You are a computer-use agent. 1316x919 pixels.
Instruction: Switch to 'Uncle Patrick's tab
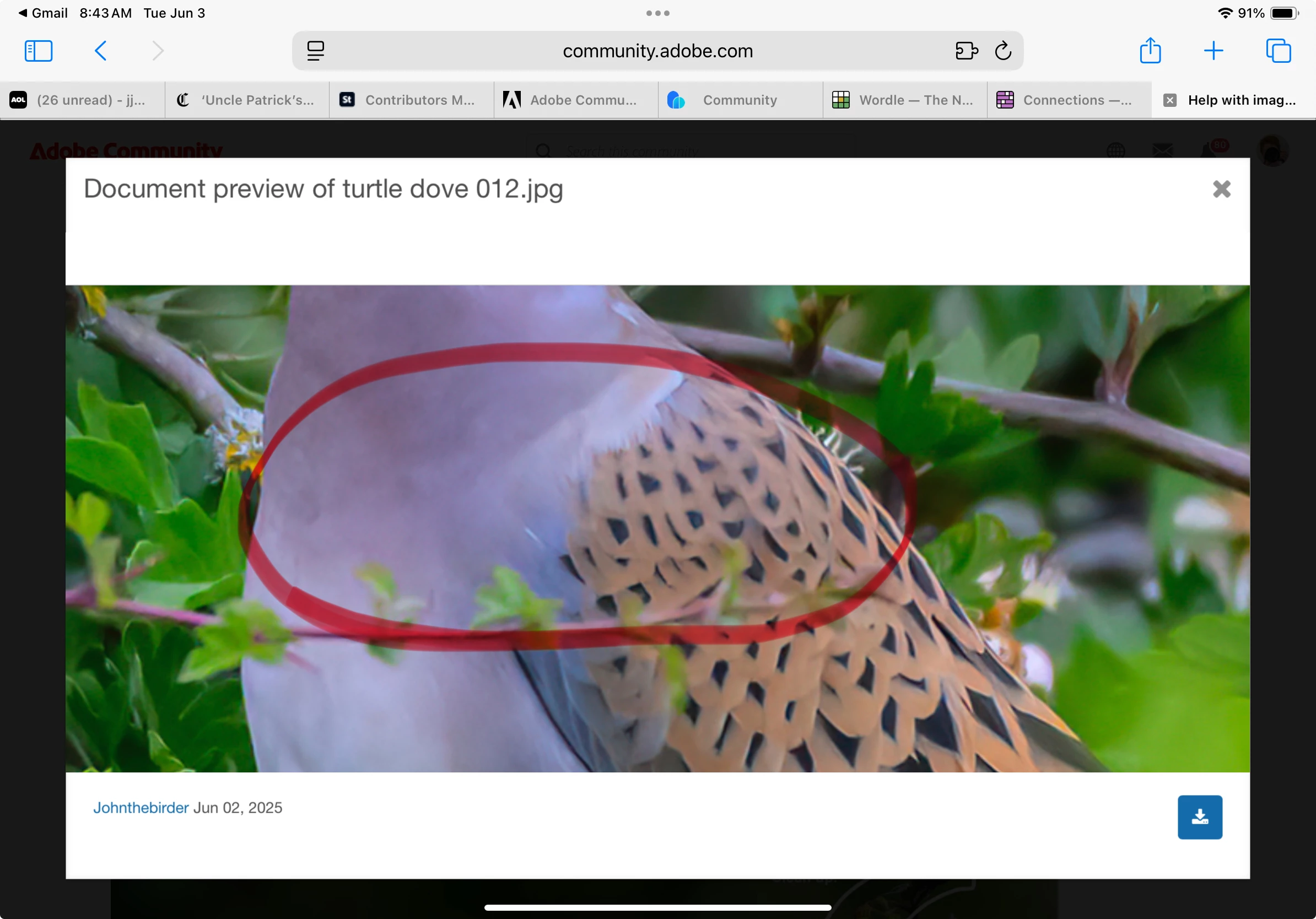(247, 100)
